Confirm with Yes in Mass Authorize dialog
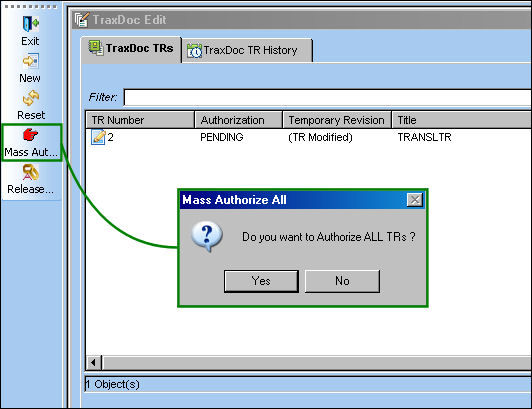Screen dimensions: 532x409 [261, 281]
